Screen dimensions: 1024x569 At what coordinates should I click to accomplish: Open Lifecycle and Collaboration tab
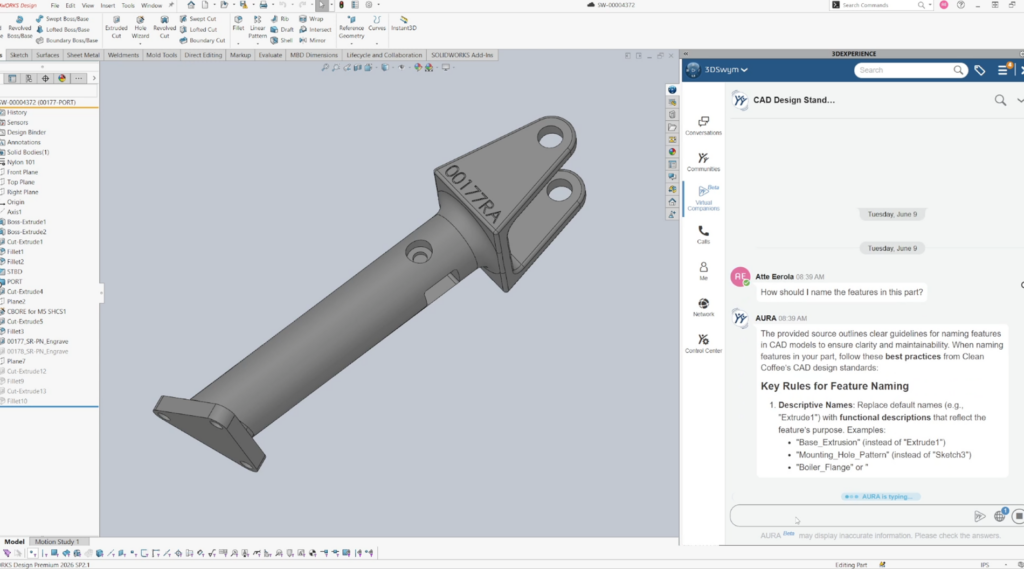[384, 55]
